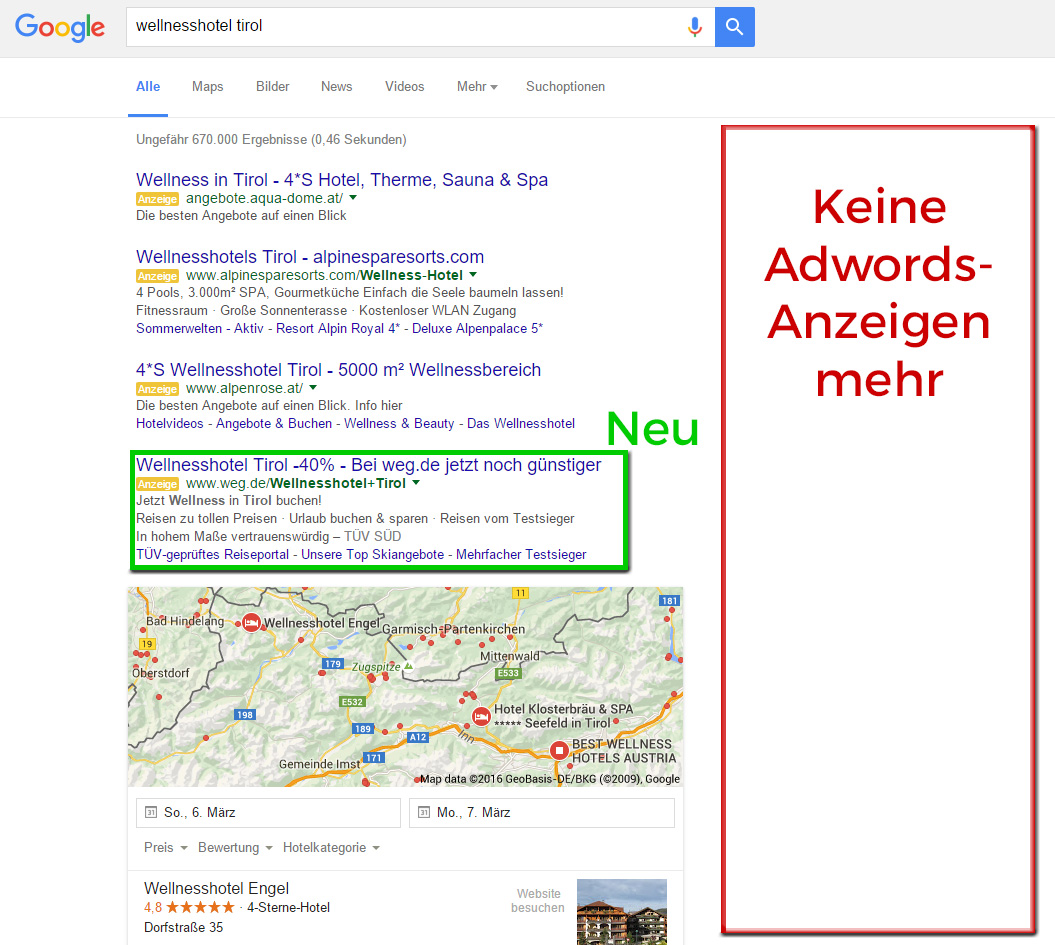Open the Sommerwelten - Aktiv sitelink
1055x945 pixels.
coord(199,328)
